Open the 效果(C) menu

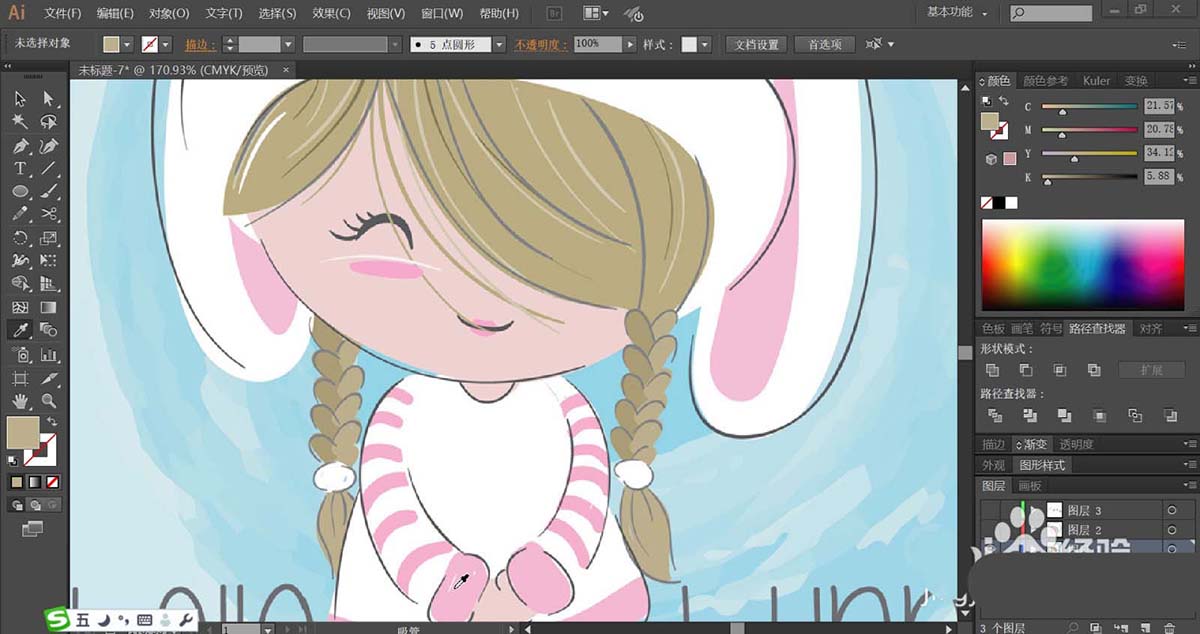point(330,14)
